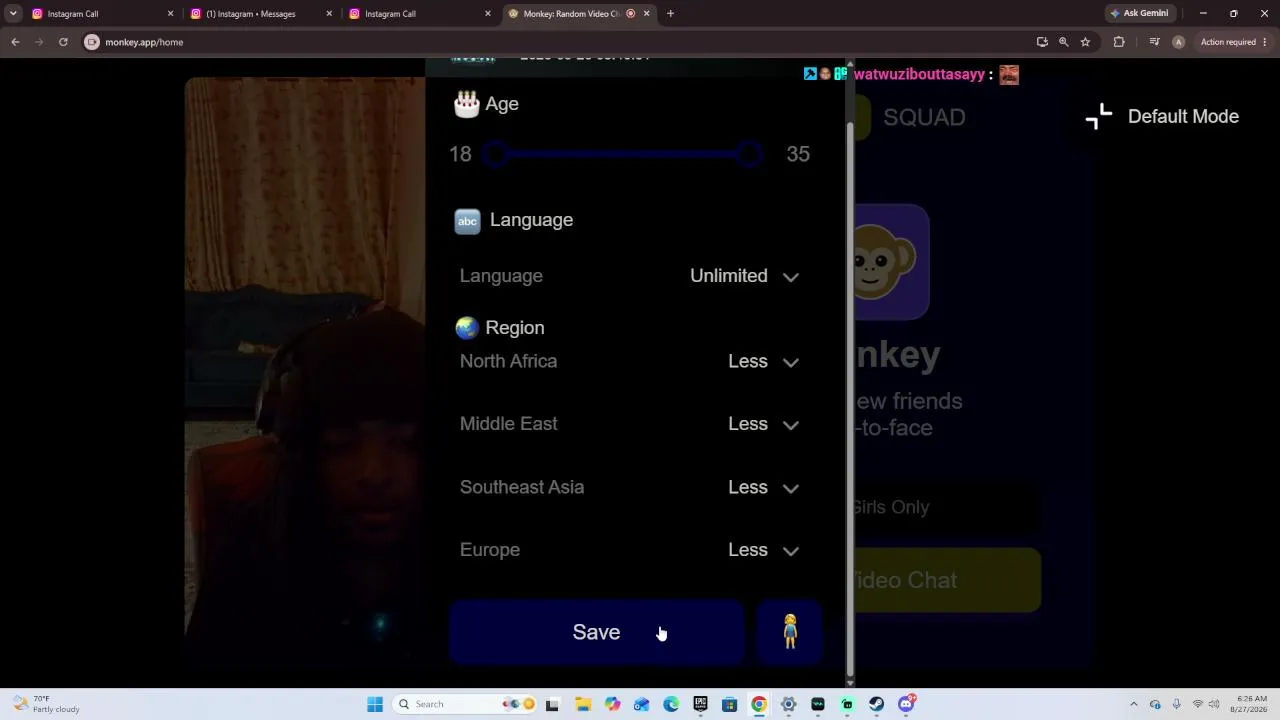Open Google Chrome from the taskbar
This screenshot has width=1280, height=720.
759,704
